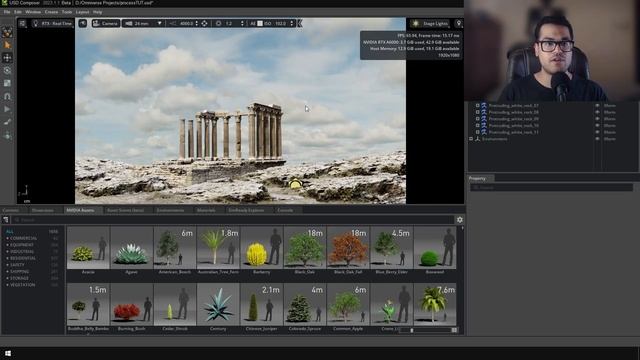Viewport: 640px width, 360px height.
Task: Hide Protruding_white_rock_08 with its eye icon
Action: (598, 112)
